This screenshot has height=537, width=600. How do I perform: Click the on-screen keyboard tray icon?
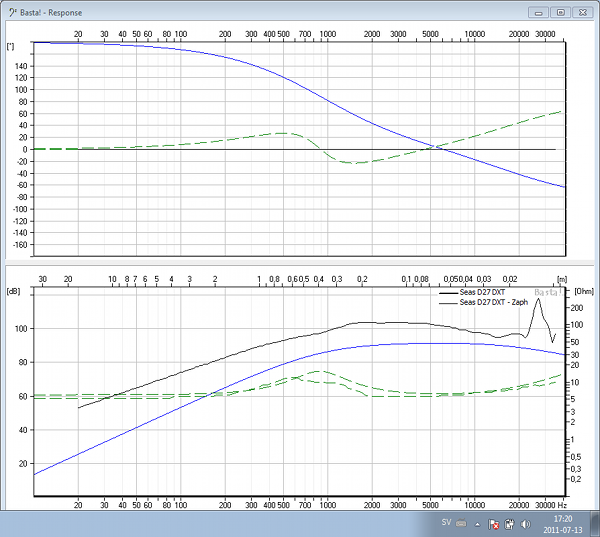pyautogui.click(x=462, y=524)
